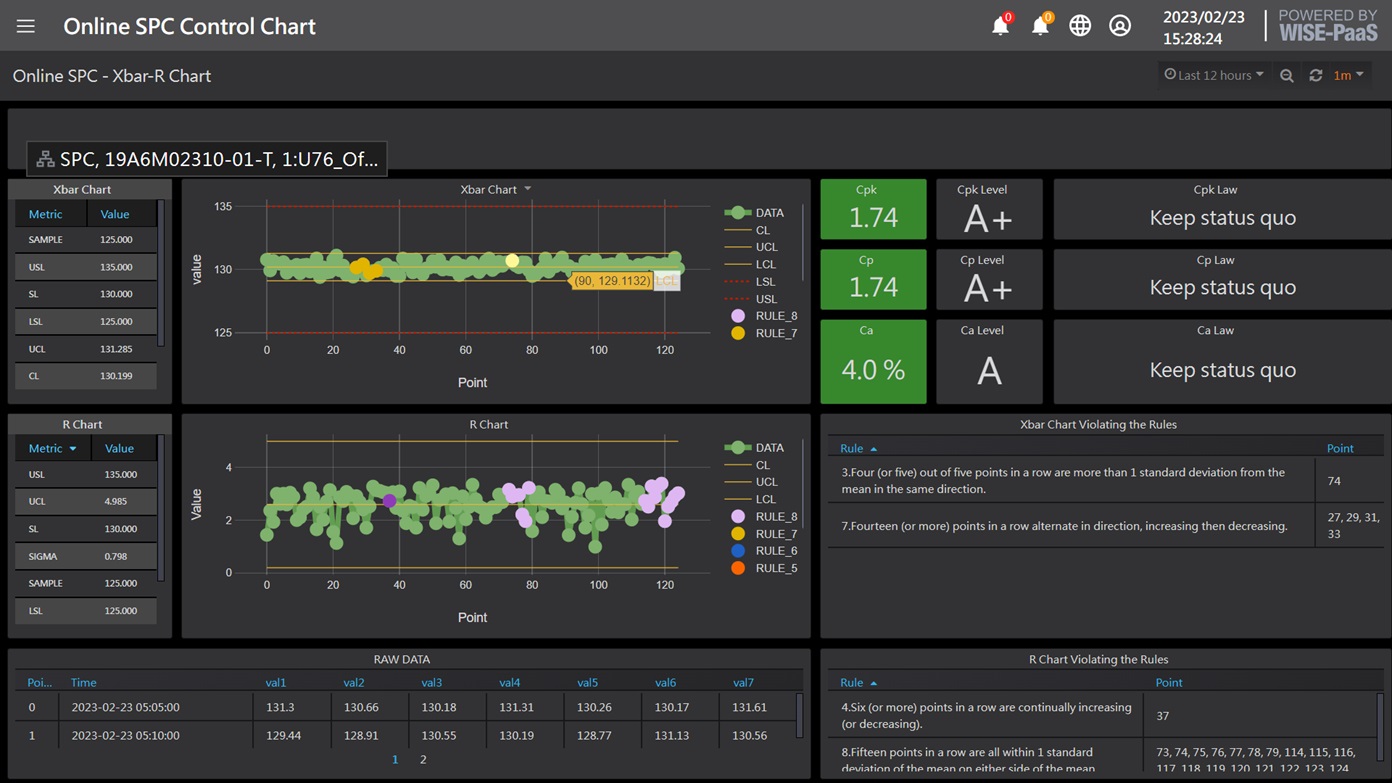Sort R Chart table by Metric column
The image size is (1392, 783).
[53, 448]
